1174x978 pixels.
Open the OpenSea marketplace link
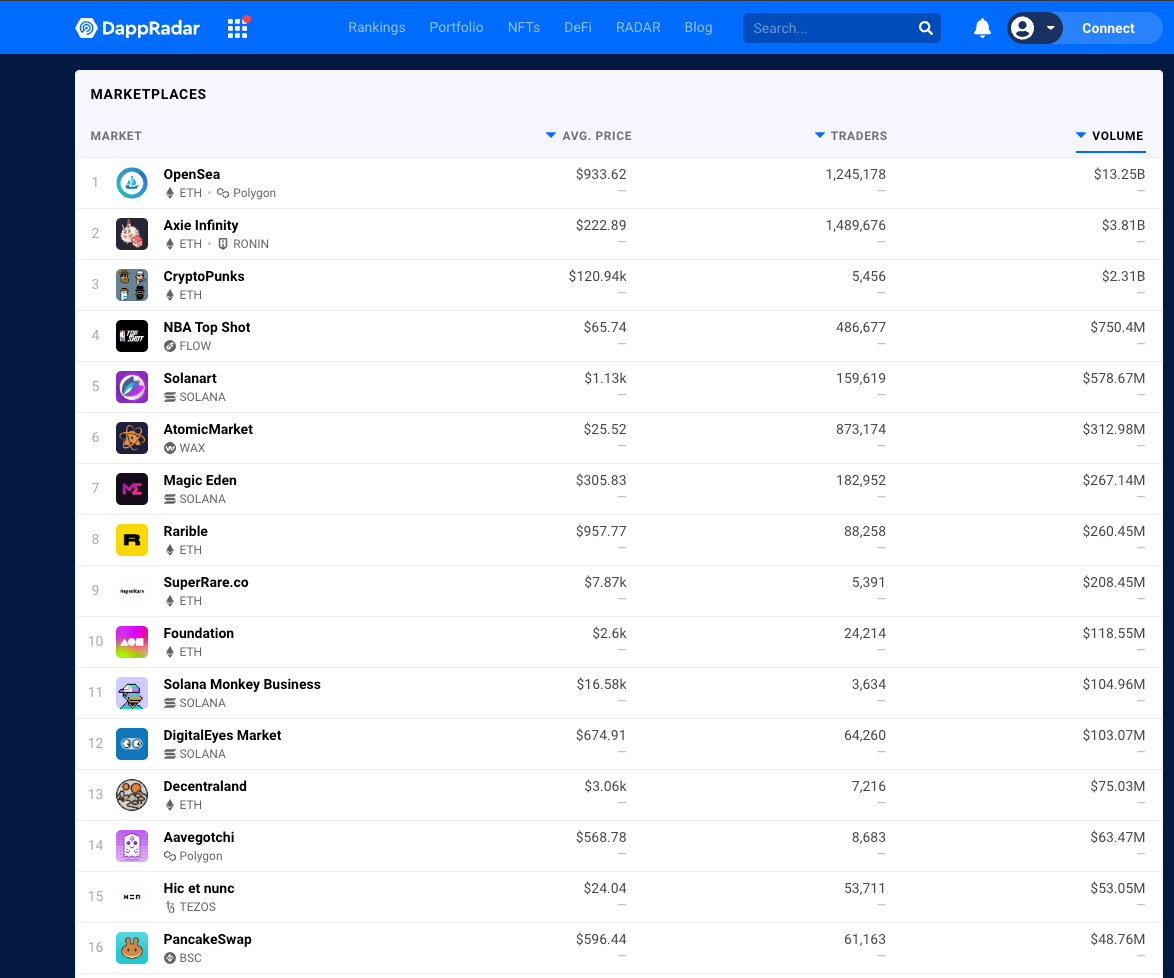[192, 174]
